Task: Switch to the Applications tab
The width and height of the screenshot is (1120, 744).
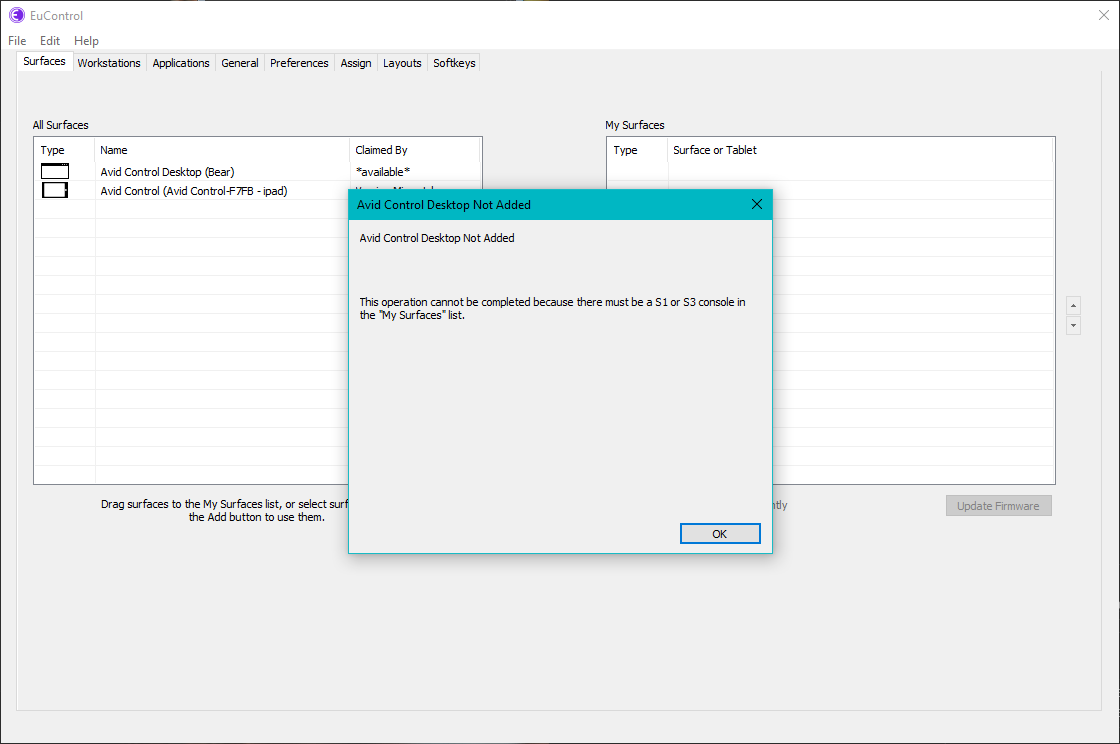Action: [x=181, y=63]
